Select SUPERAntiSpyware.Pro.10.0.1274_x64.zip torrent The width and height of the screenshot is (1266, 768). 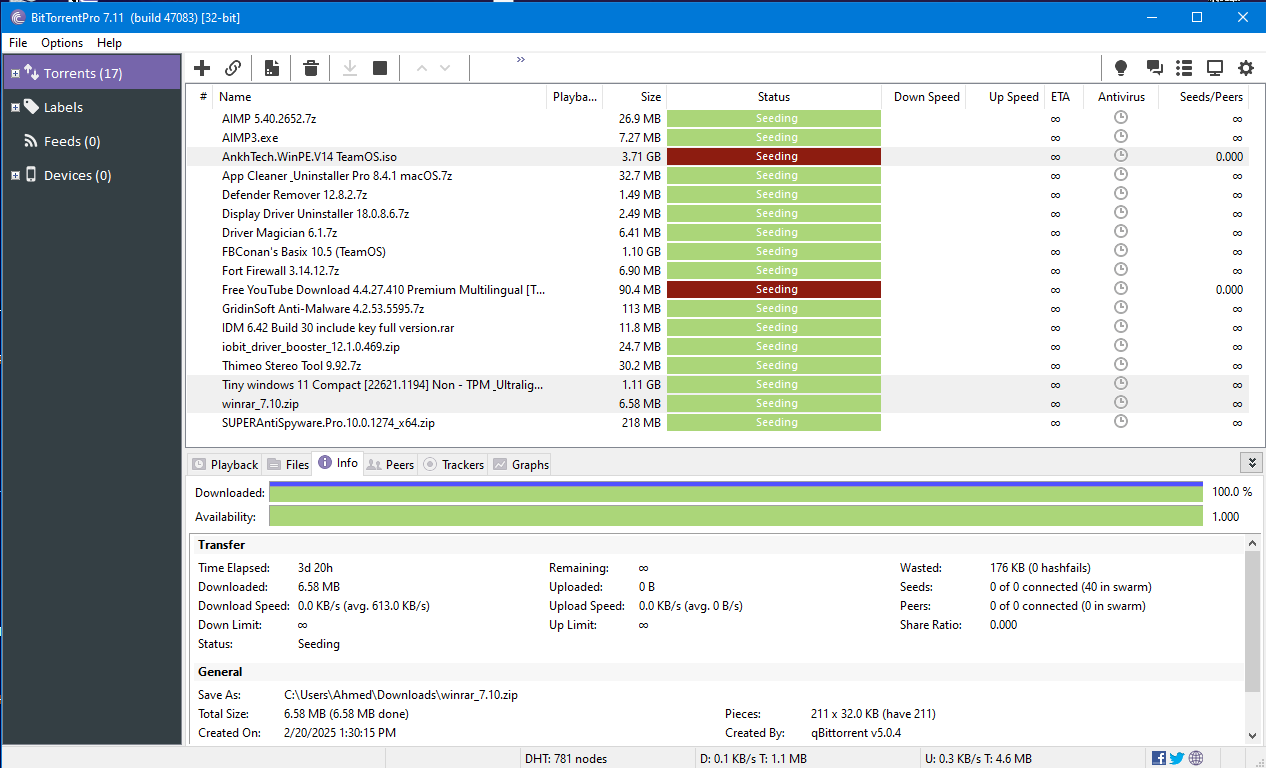coord(717,422)
